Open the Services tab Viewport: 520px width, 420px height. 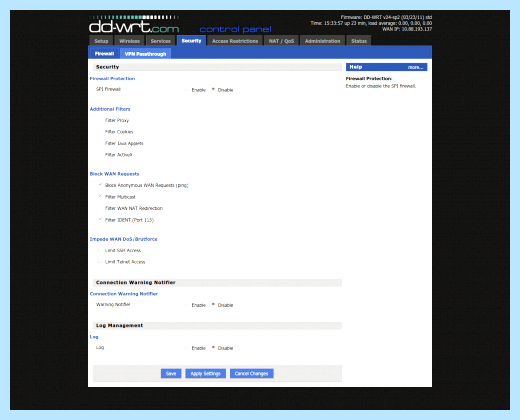tap(160, 41)
